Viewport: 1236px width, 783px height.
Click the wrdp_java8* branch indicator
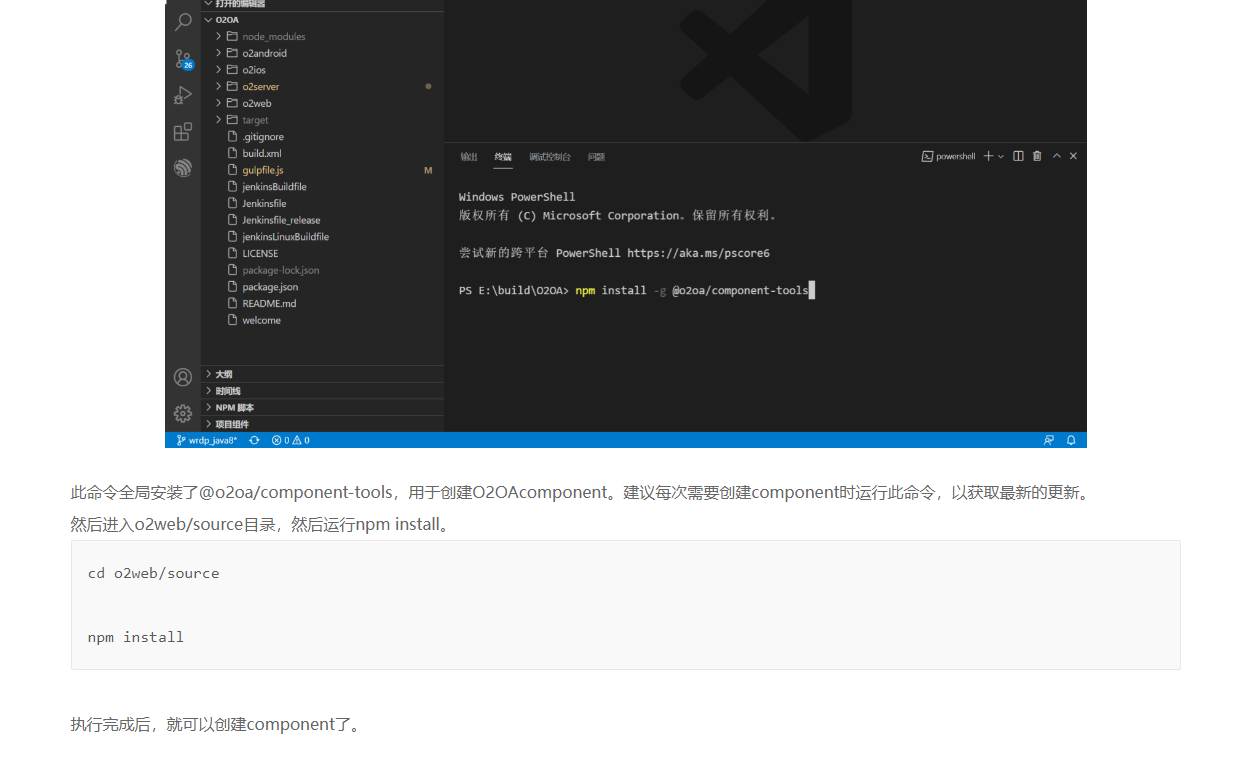pyautogui.click(x=206, y=440)
